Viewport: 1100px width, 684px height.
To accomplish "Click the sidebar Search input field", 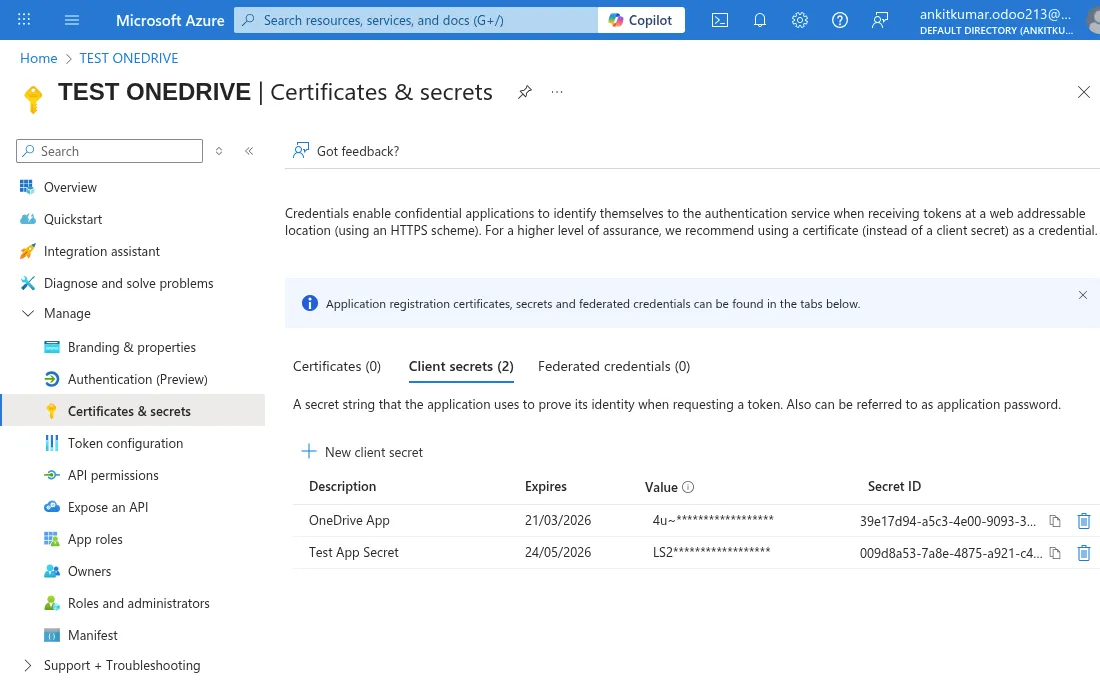I will pos(110,151).
